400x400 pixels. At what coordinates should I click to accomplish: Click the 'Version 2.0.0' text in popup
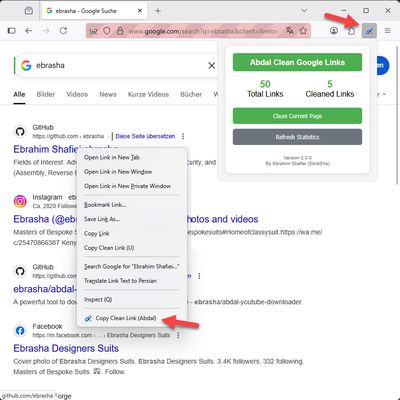(297, 157)
